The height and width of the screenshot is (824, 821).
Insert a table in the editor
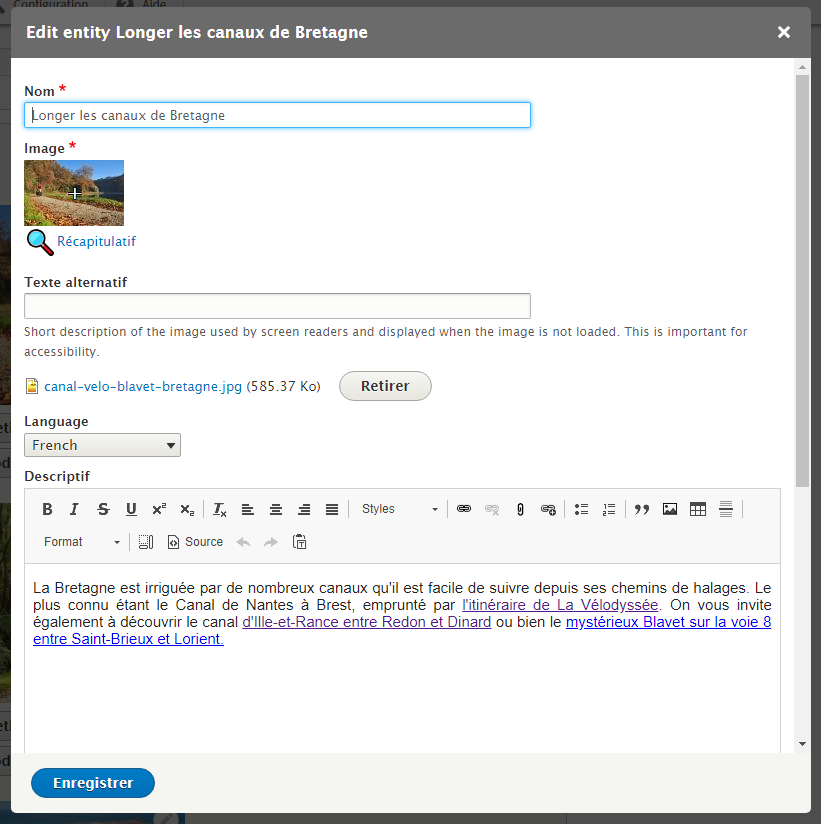698,509
